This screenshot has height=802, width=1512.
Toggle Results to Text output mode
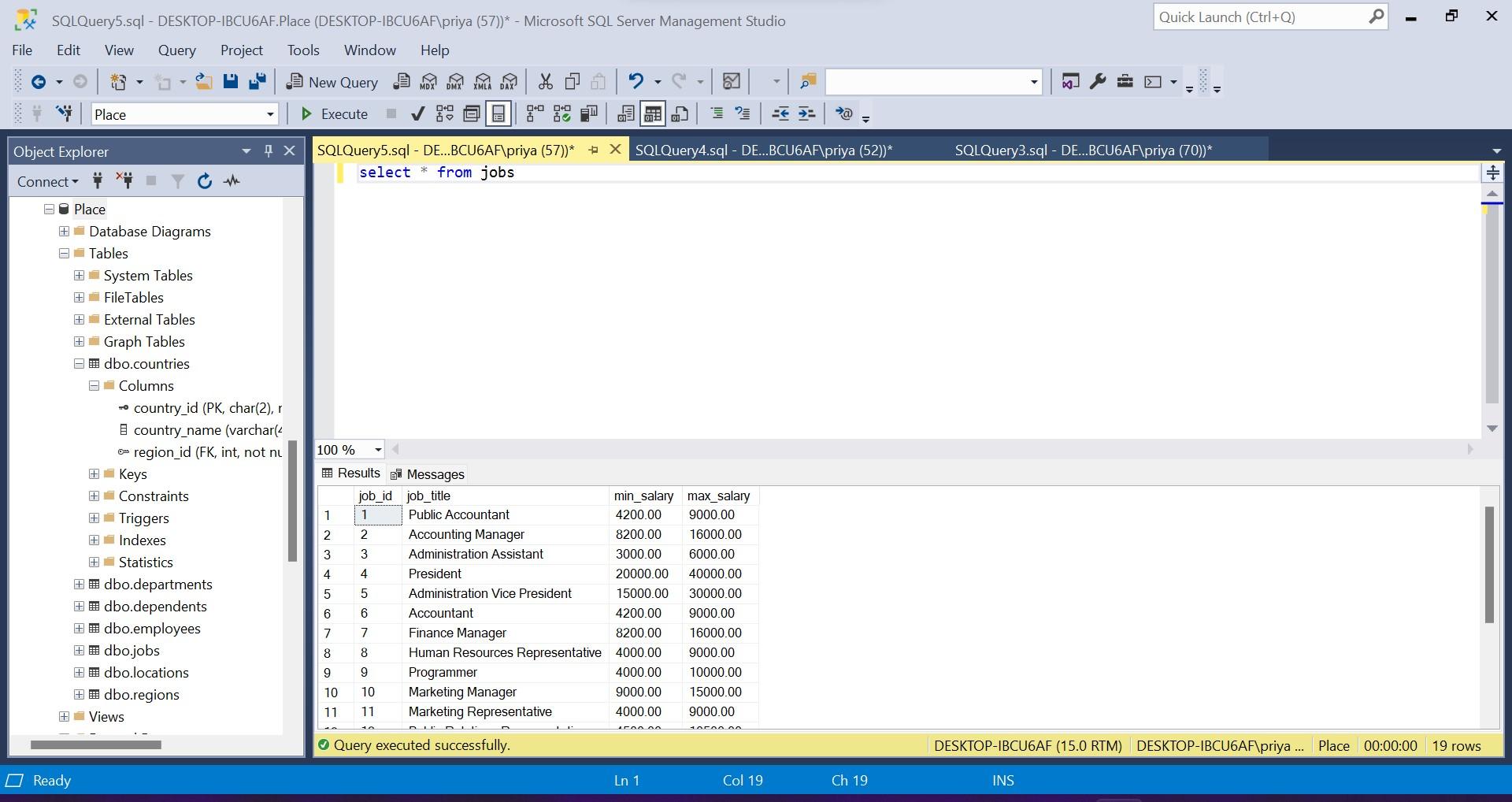coord(626,114)
